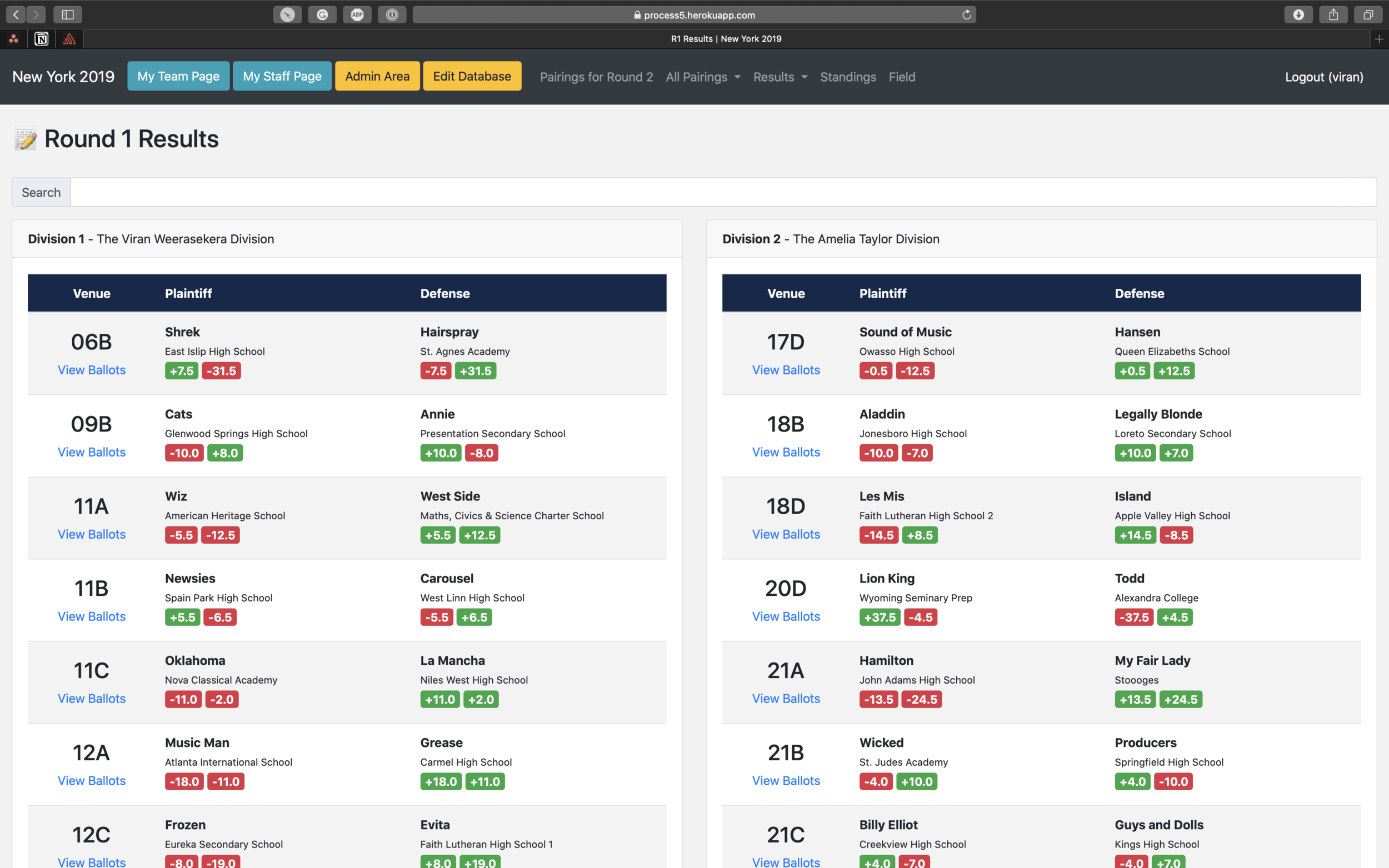Open the Admin Area
1389x868 pixels.
tap(377, 76)
